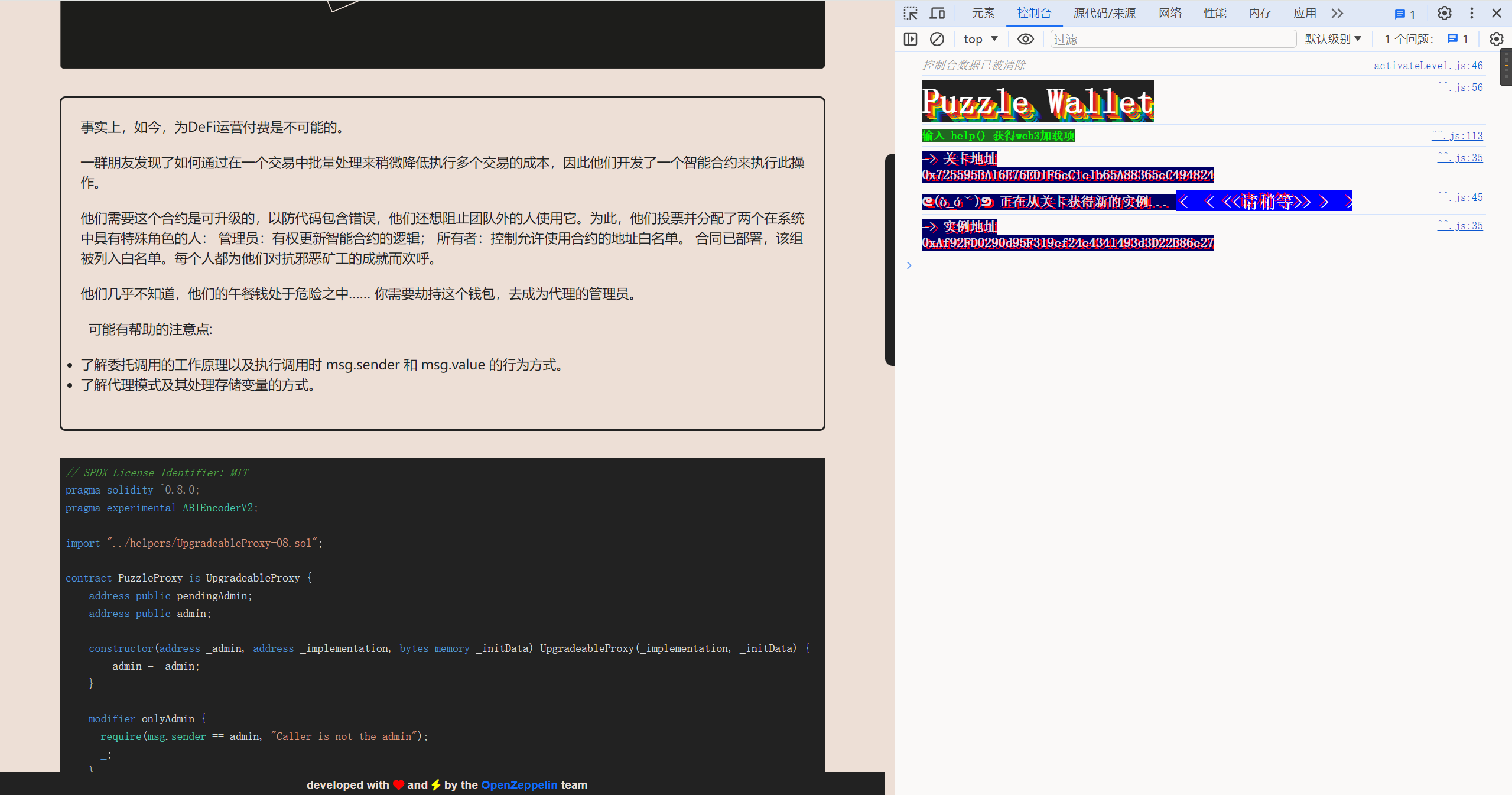Open the js:45 source link
This screenshot has width=1512, height=795.
[x=1460, y=197]
